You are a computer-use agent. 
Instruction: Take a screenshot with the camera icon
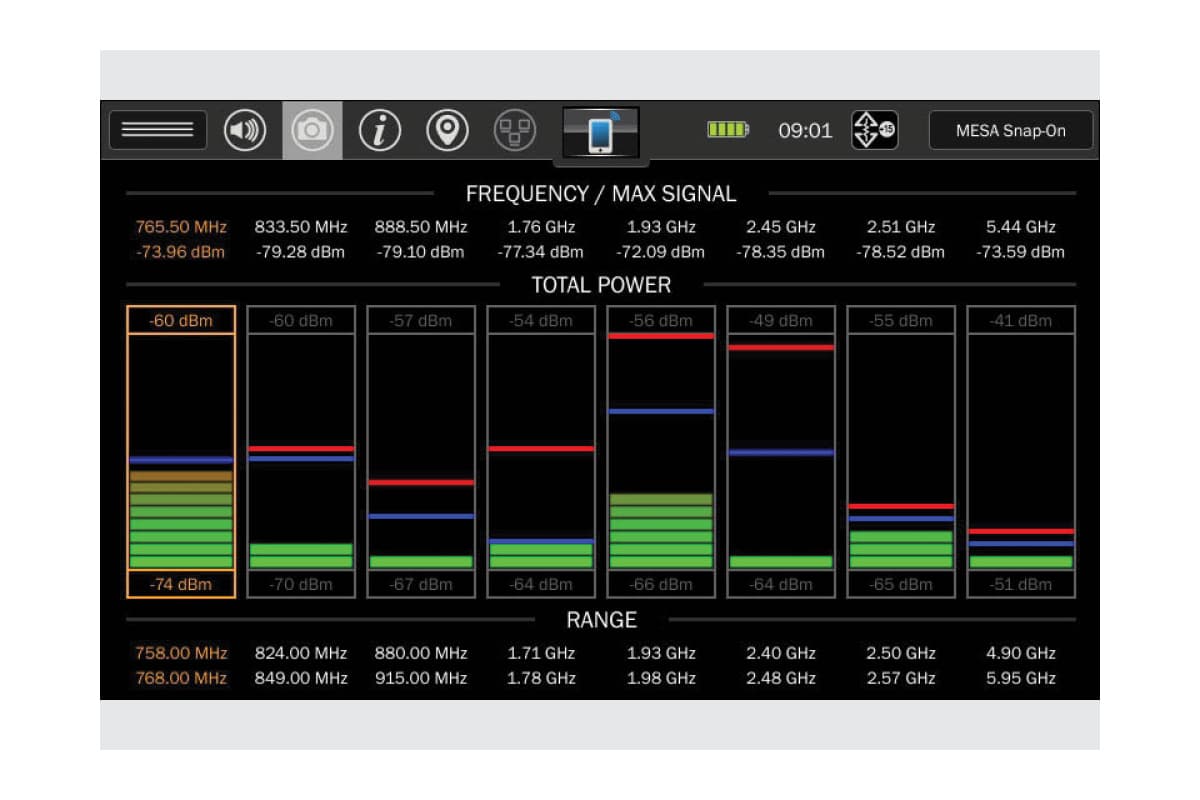(x=312, y=131)
